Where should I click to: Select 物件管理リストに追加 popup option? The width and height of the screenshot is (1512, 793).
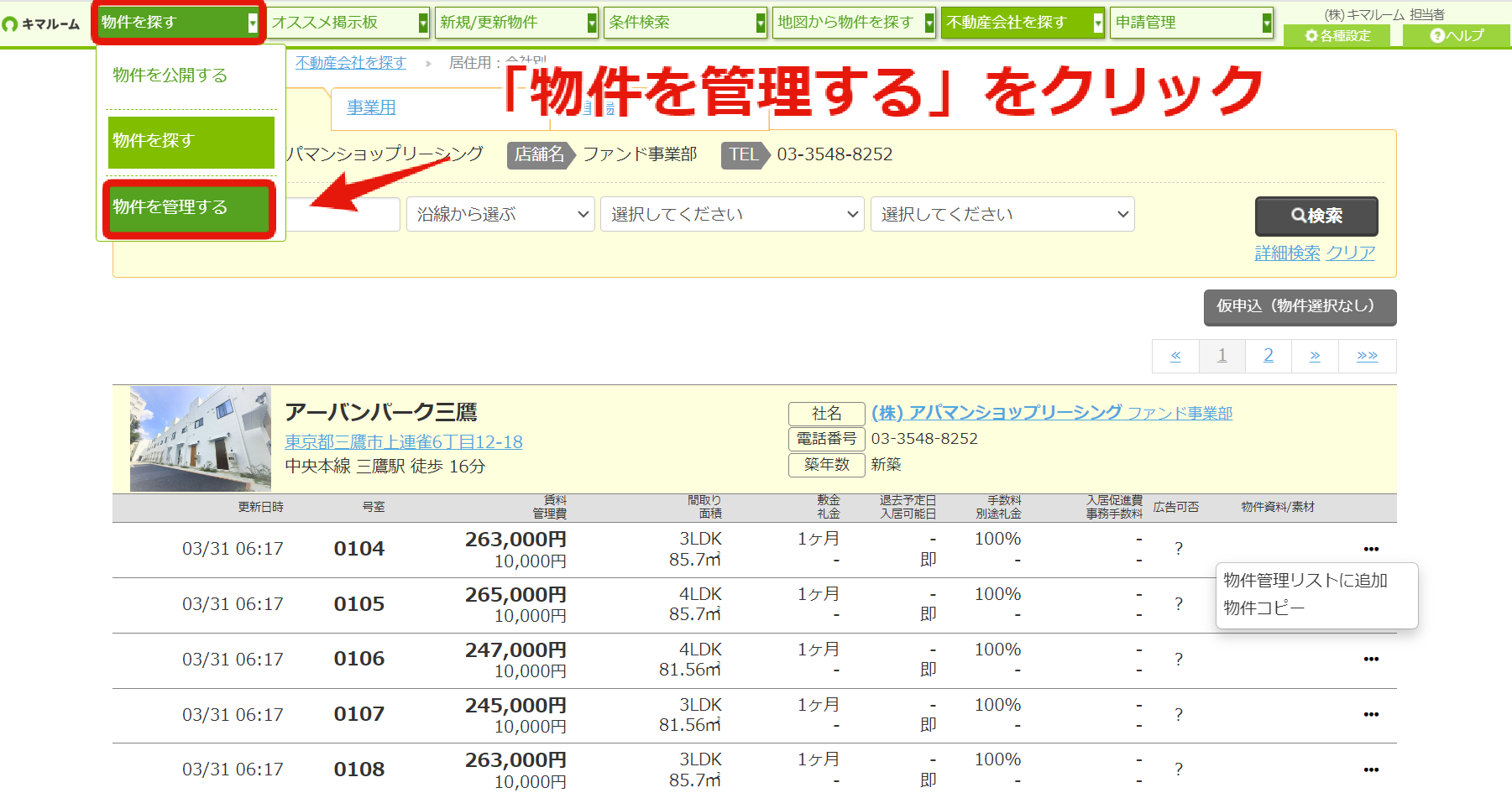(x=1305, y=581)
